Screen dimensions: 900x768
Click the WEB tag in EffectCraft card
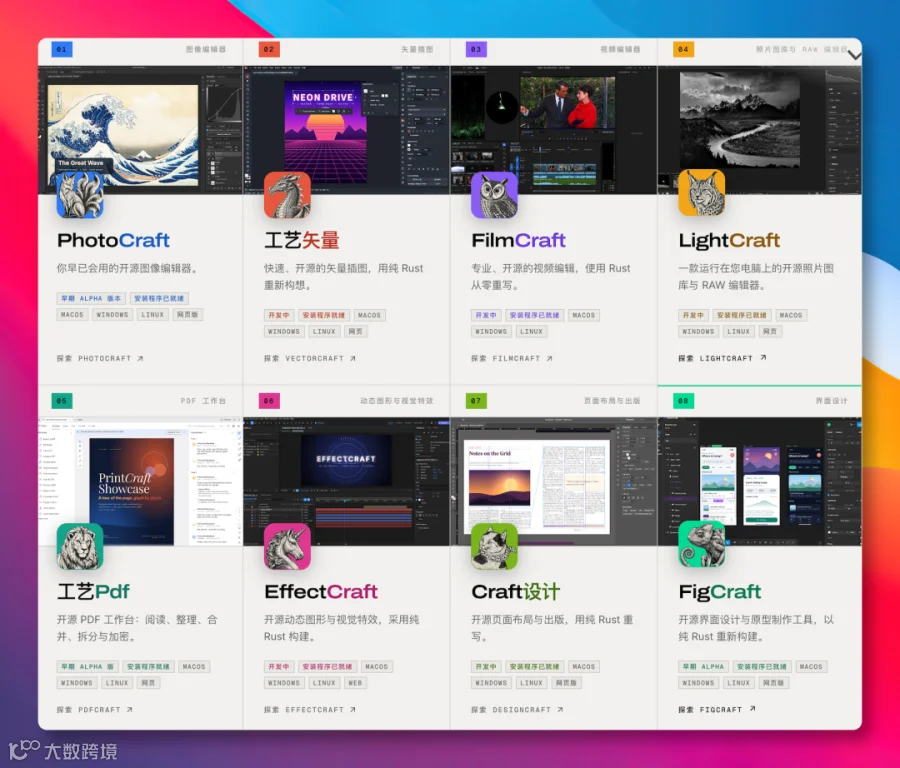point(355,683)
